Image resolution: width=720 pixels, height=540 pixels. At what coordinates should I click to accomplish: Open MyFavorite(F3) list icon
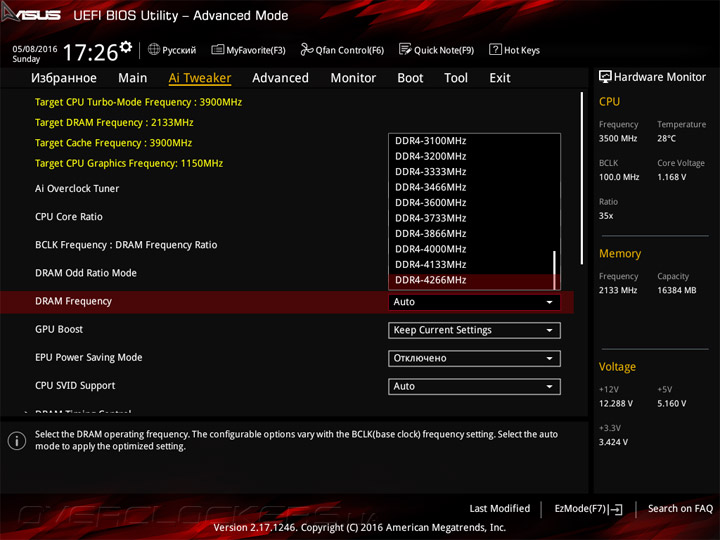(217, 50)
